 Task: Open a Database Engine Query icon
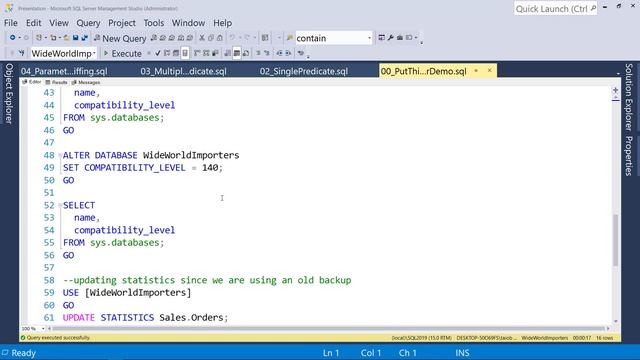coord(153,38)
